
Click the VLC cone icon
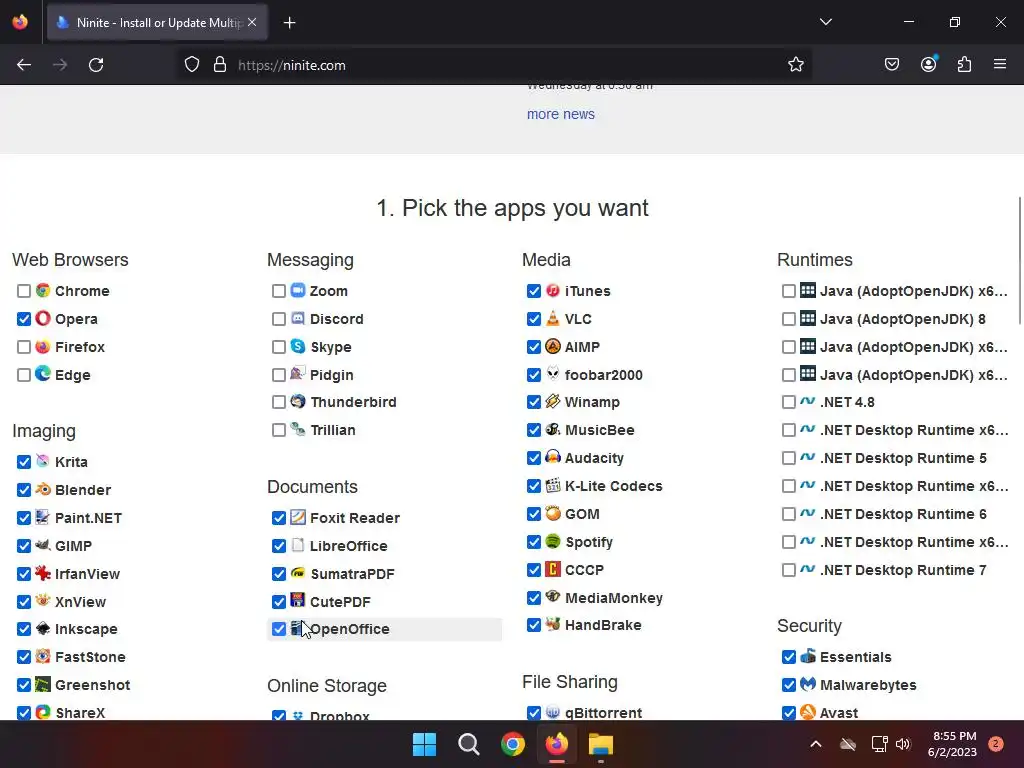click(x=553, y=319)
